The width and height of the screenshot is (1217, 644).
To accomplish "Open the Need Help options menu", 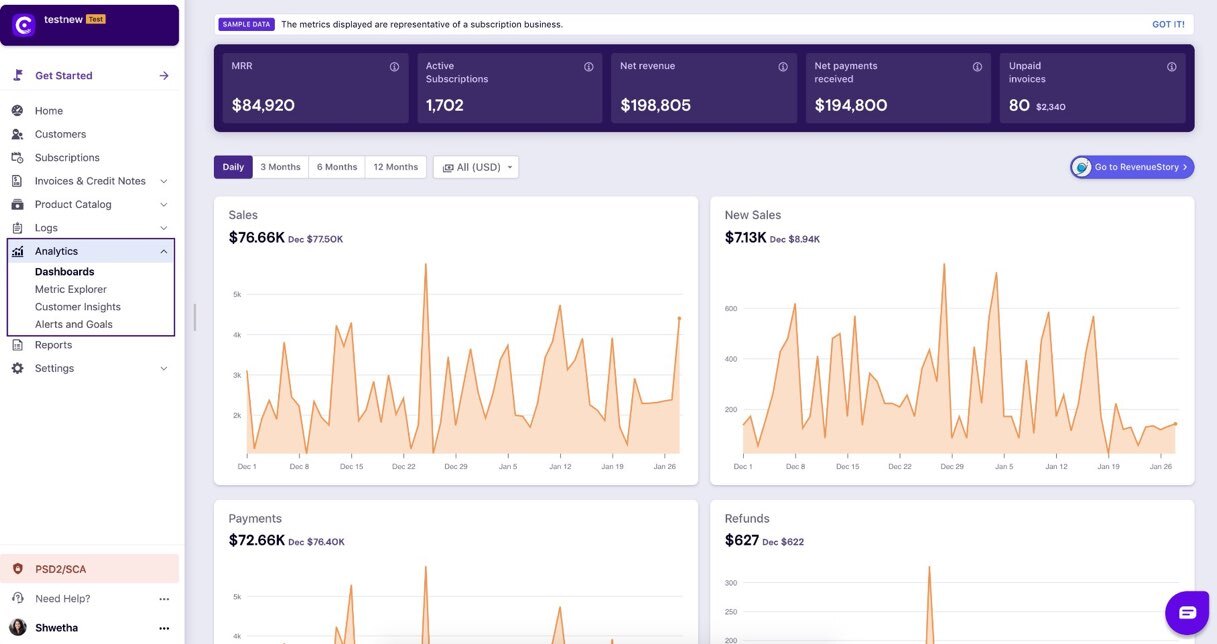I will (x=164, y=599).
